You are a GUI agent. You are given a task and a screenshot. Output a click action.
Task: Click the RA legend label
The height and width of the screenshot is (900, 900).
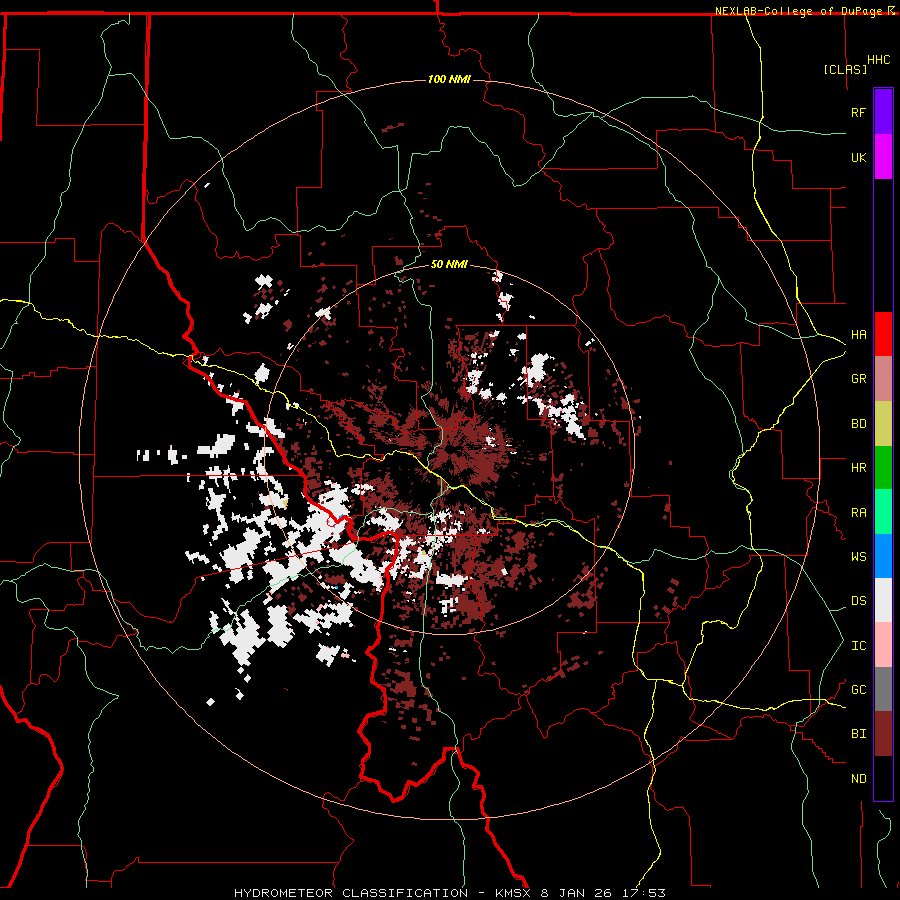(x=858, y=513)
